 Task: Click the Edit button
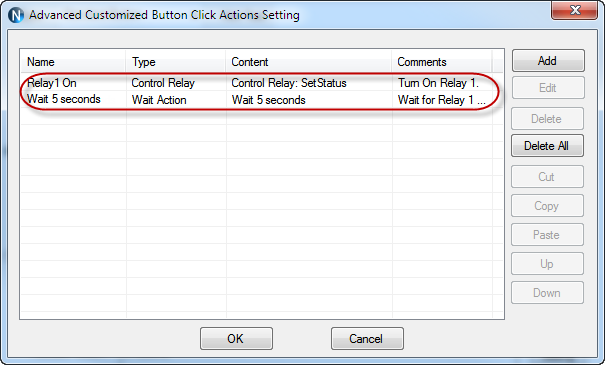pos(548,88)
